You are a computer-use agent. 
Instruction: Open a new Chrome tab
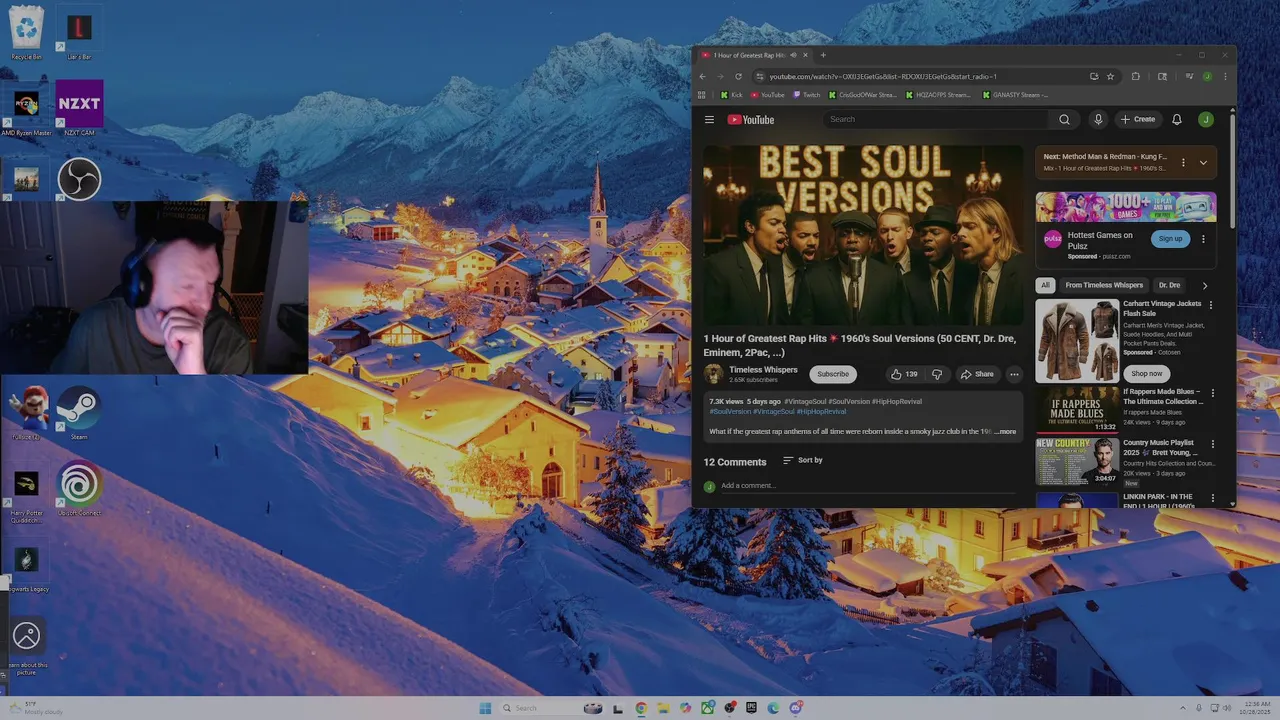click(823, 55)
